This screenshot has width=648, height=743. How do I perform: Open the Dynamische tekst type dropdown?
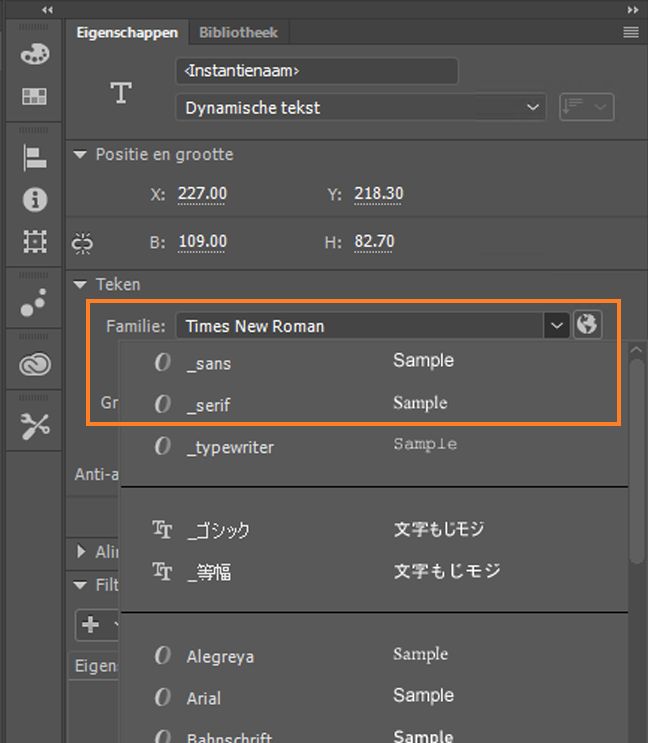tap(361, 108)
